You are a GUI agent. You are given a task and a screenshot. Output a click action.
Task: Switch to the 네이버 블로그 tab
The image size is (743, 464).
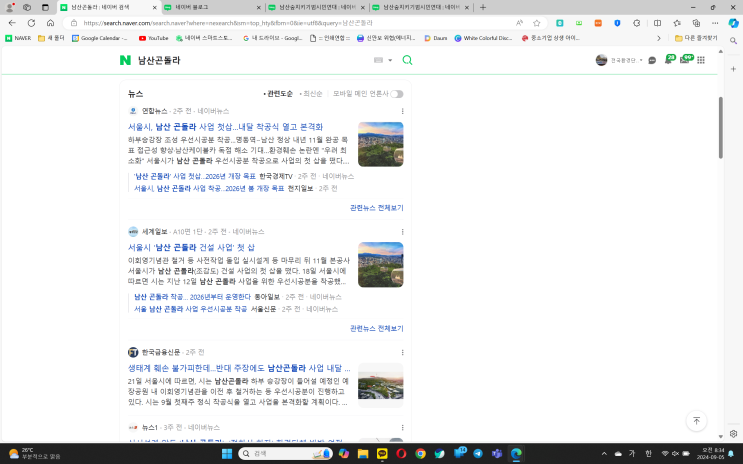(212, 8)
